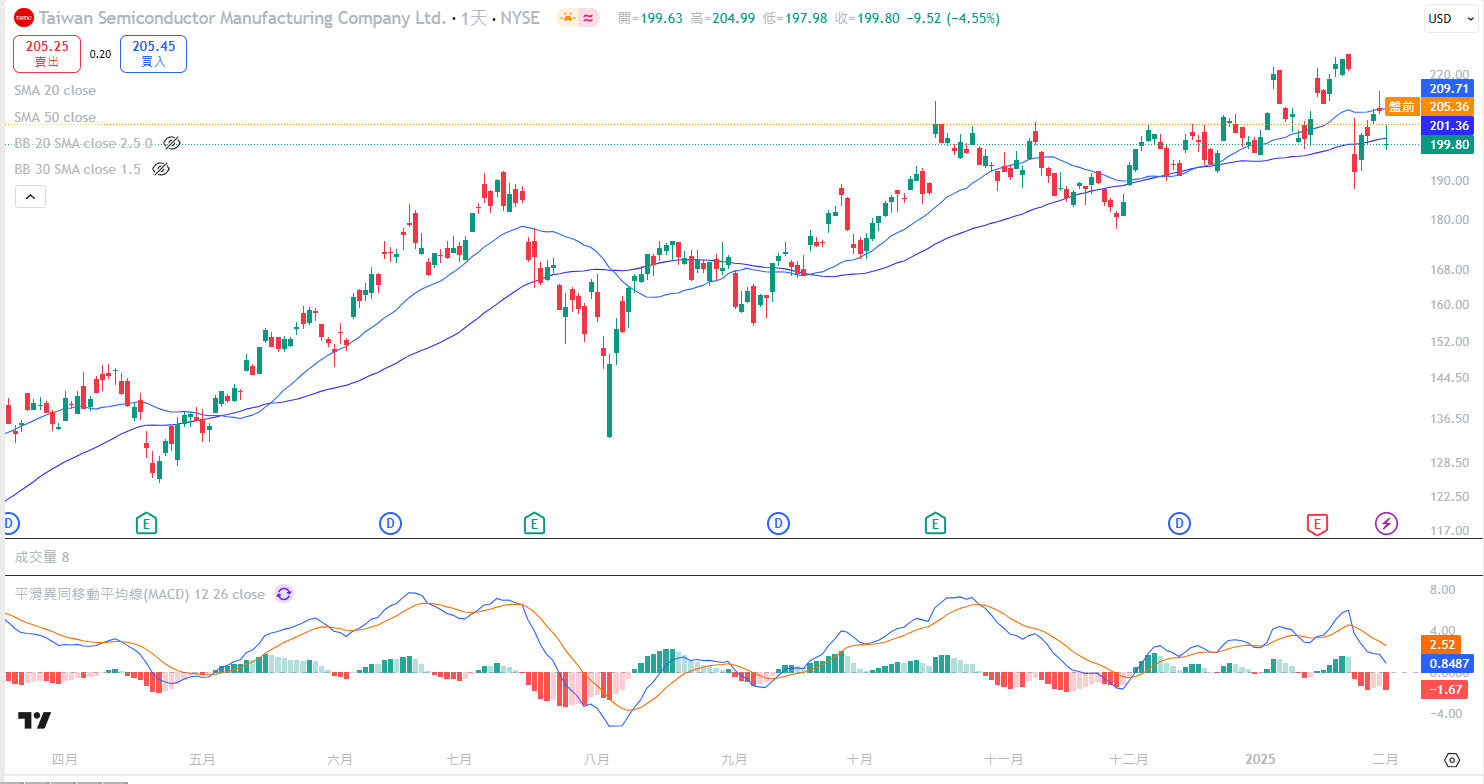The height and width of the screenshot is (784, 1484).
Task: Click the 八月 time axis label
Action: 597,760
